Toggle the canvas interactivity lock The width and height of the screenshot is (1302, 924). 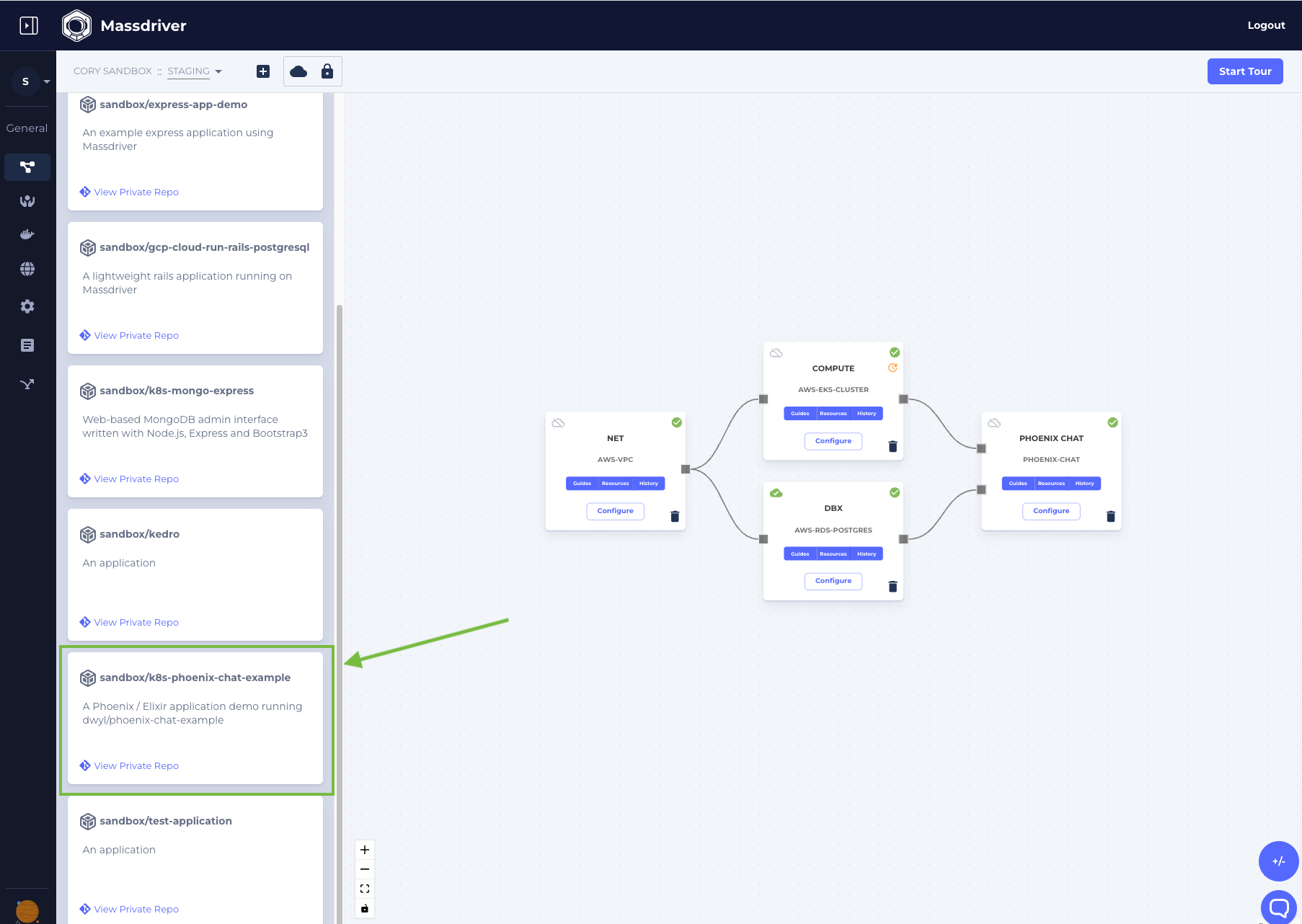pos(365,908)
